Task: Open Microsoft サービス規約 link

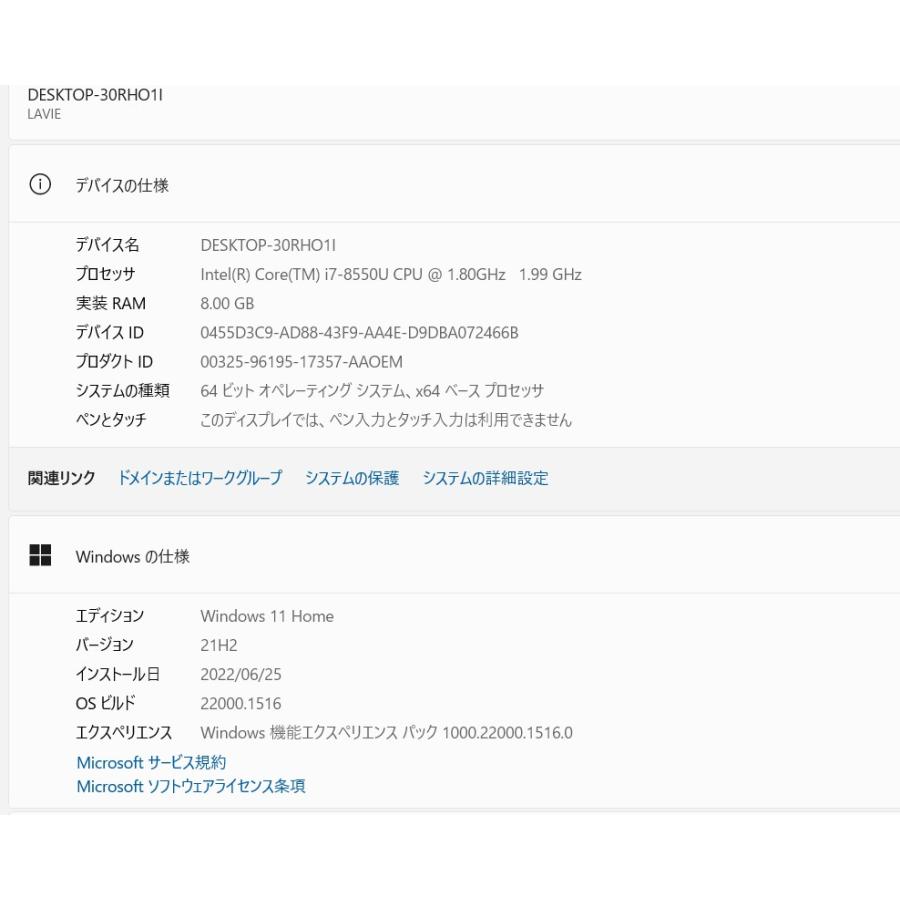Action: pyautogui.click(x=152, y=763)
